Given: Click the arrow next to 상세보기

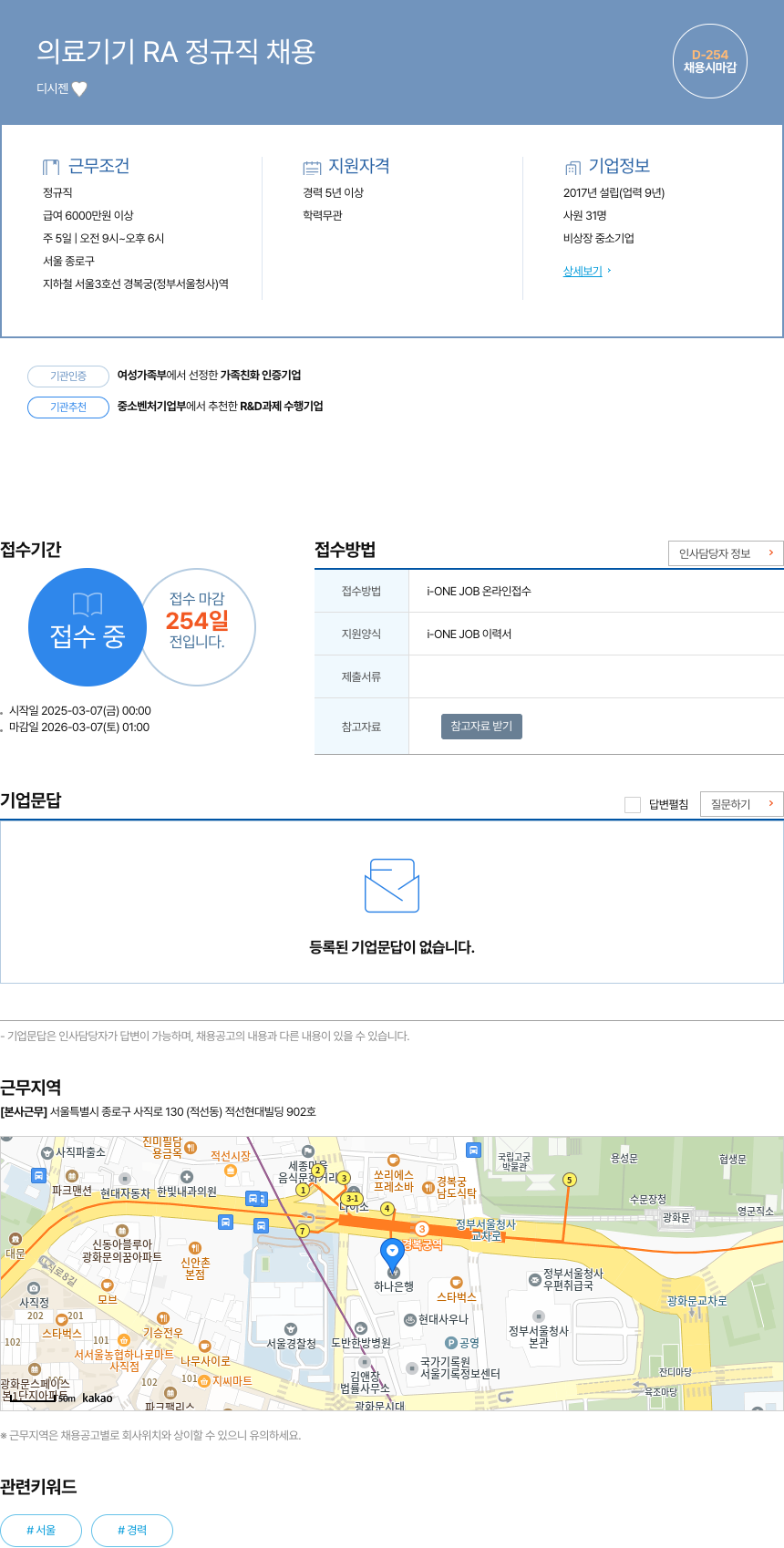Looking at the screenshot, I should pos(609,271).
